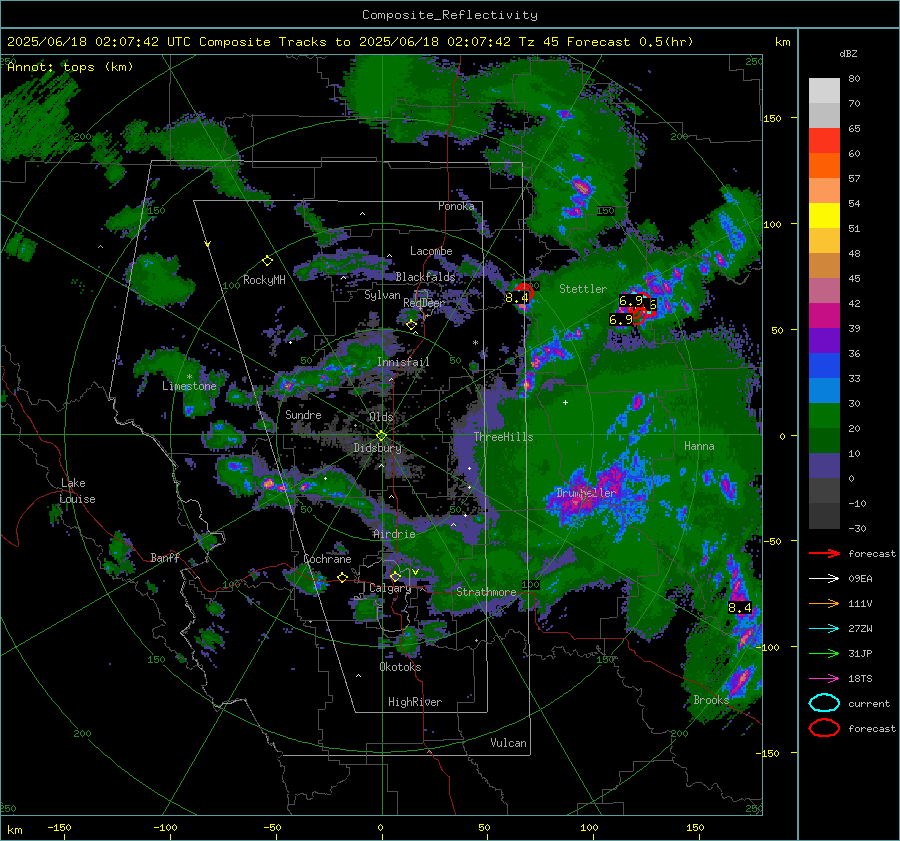Click the Sylvan label
This screenshot has height=841, width=900.
point(382,295)
